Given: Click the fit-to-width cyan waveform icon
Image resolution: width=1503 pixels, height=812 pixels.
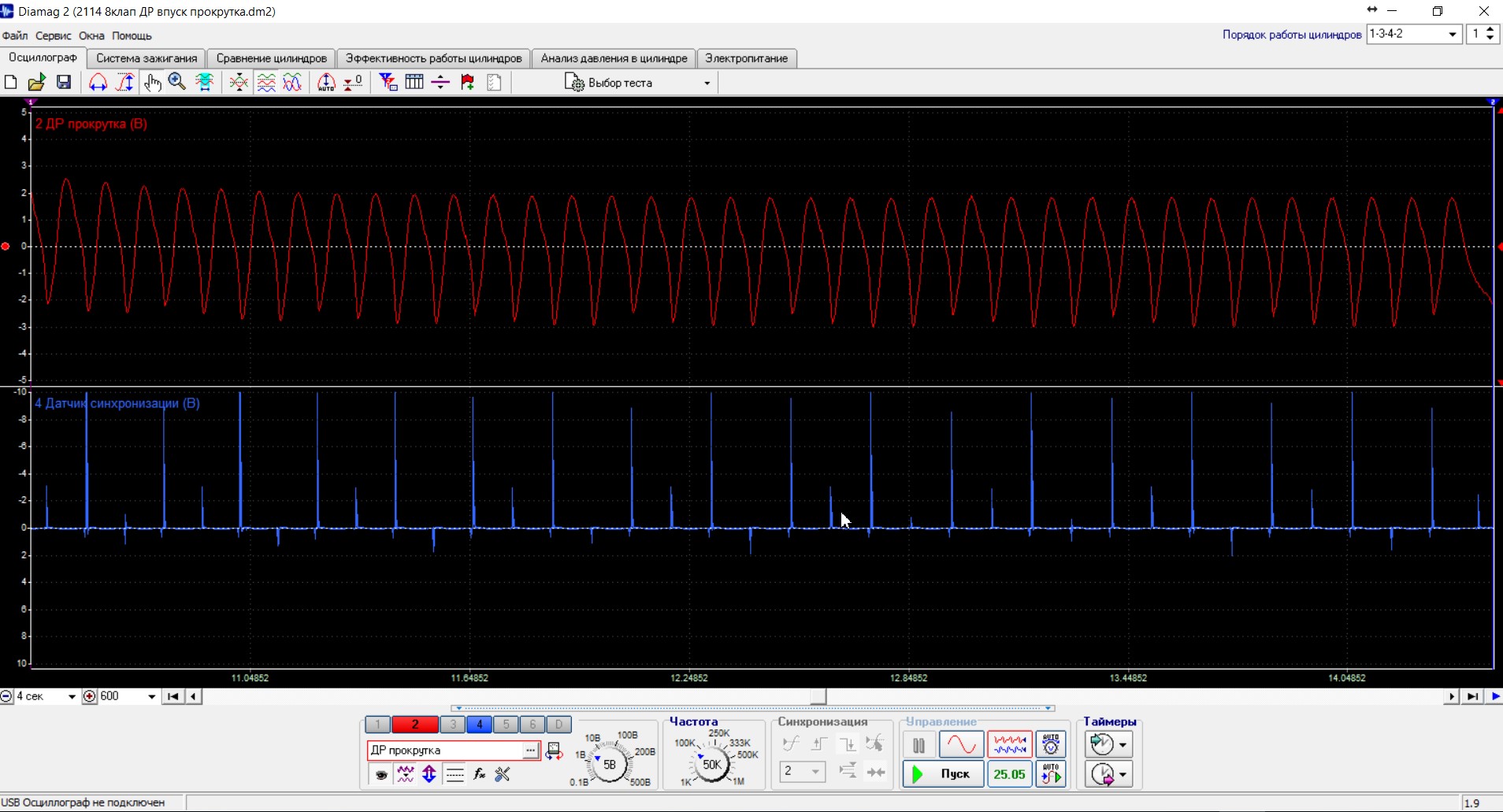Looking at the screenshot, I should (205, 83).
